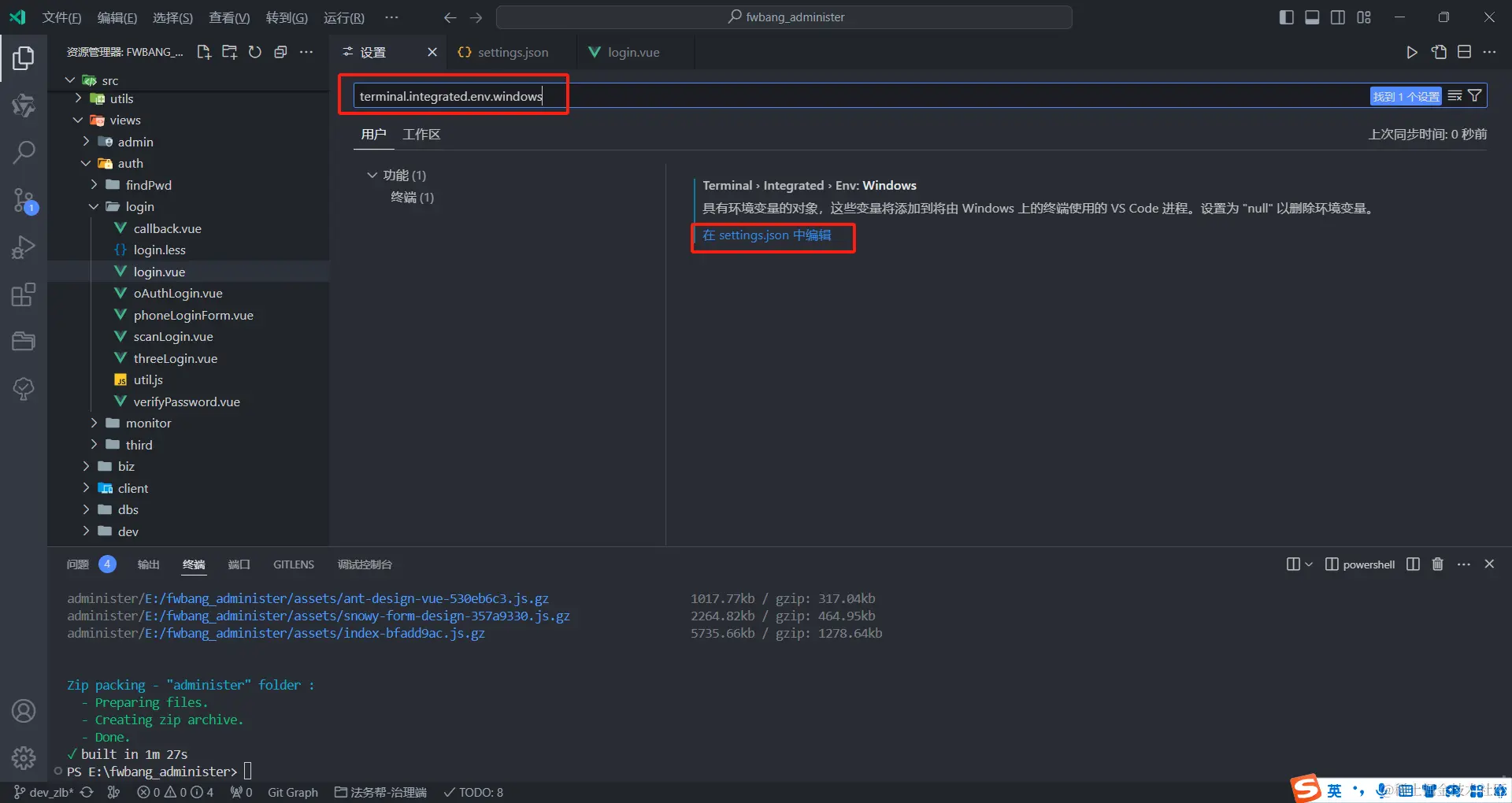
Task: Open the Customize Layout icon
Action: click(x=1364, y=17)
